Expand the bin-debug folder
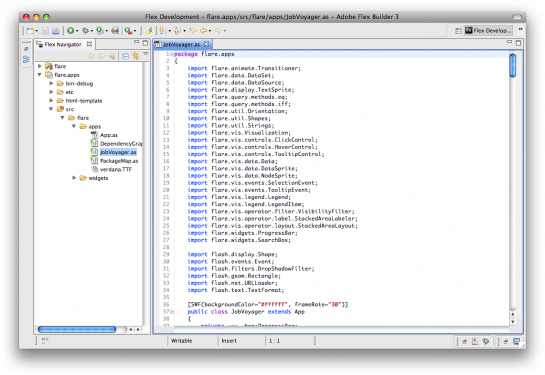Viewport: 545px width, 375px height. point(51,83)
